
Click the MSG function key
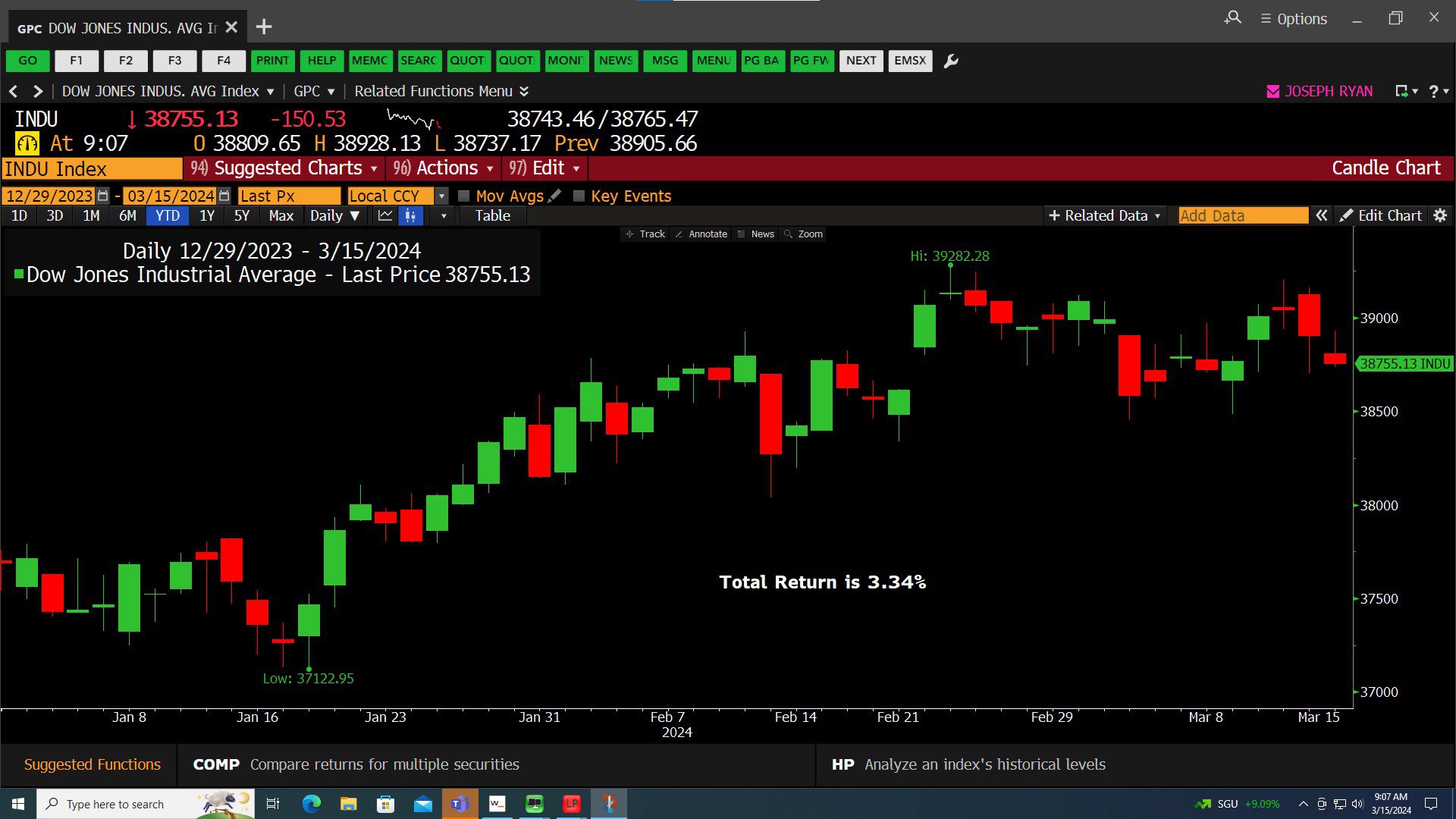click(x=665, y=61)
